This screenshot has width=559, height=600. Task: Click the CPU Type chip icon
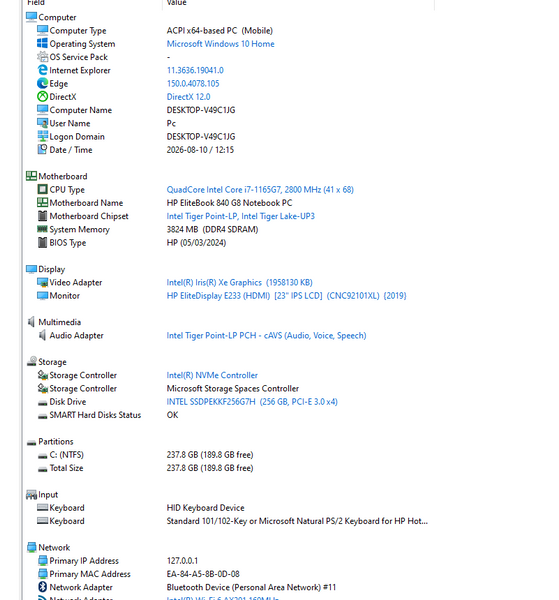click(x=42, y=189)
